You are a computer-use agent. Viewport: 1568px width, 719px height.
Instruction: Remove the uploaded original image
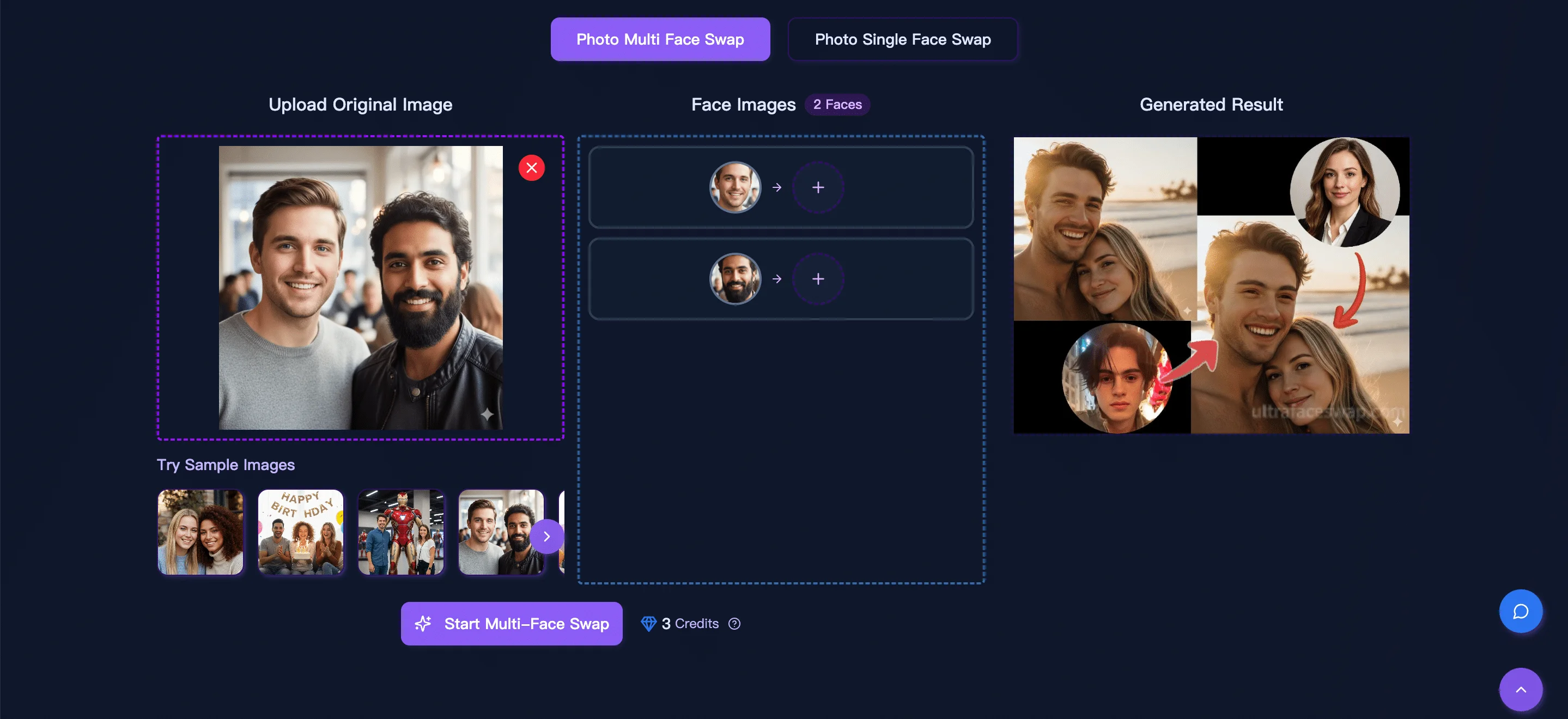[x=531, y=167]
